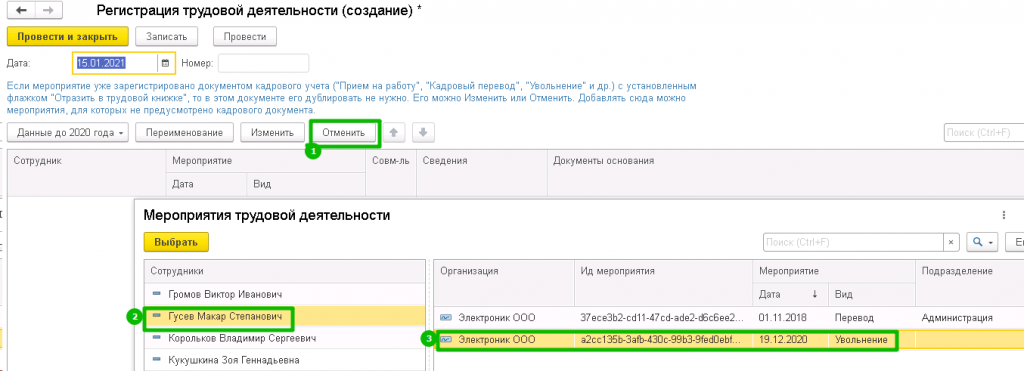The width and height of the screenshot is (1024, 371).
Task: Select employee Гусев Макар Степанович
Action: coord(285,317)
